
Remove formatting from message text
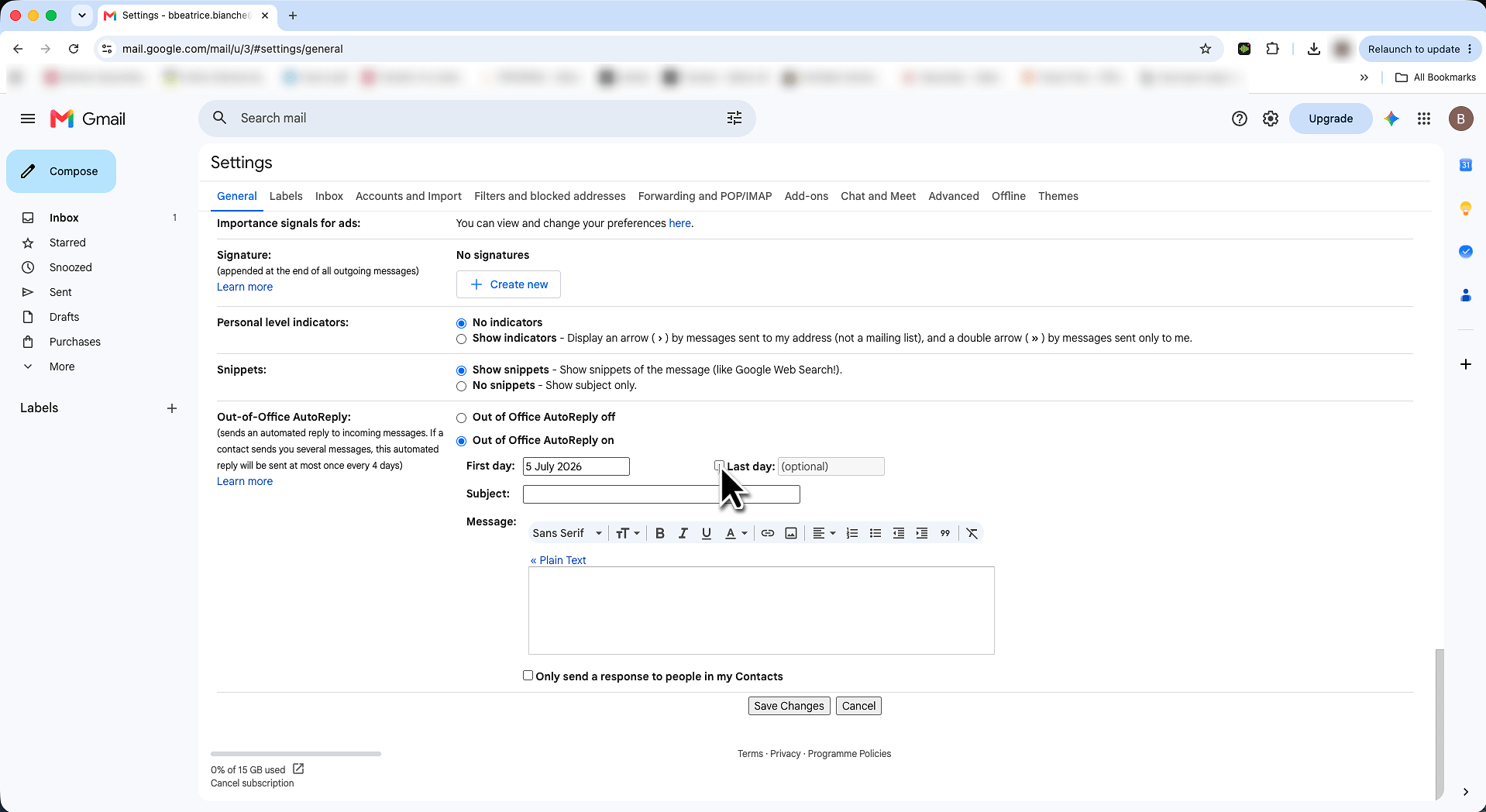(x=972, y=533)
